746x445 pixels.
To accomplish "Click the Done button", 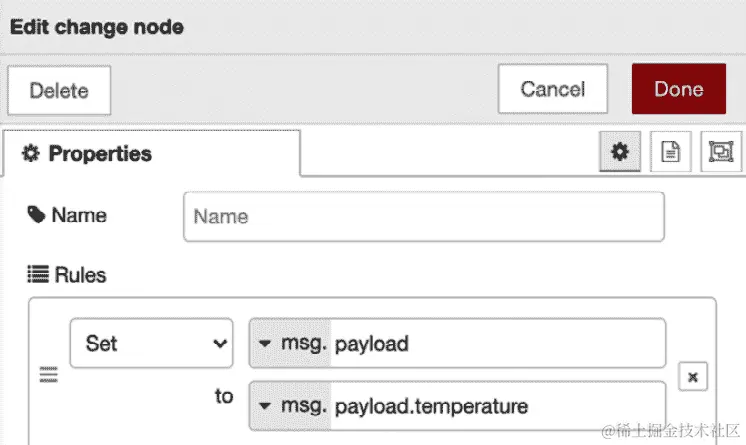I will (678, 89).
